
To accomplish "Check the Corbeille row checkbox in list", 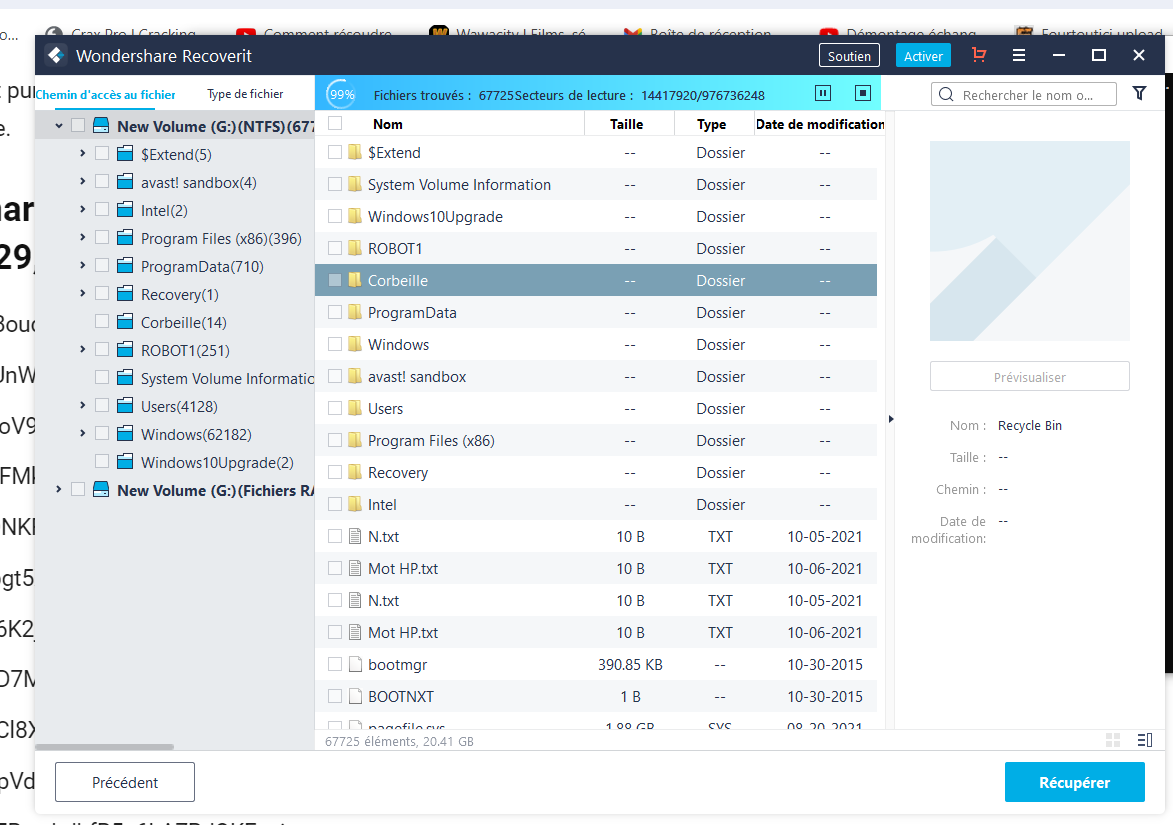I will pos(334,280).
